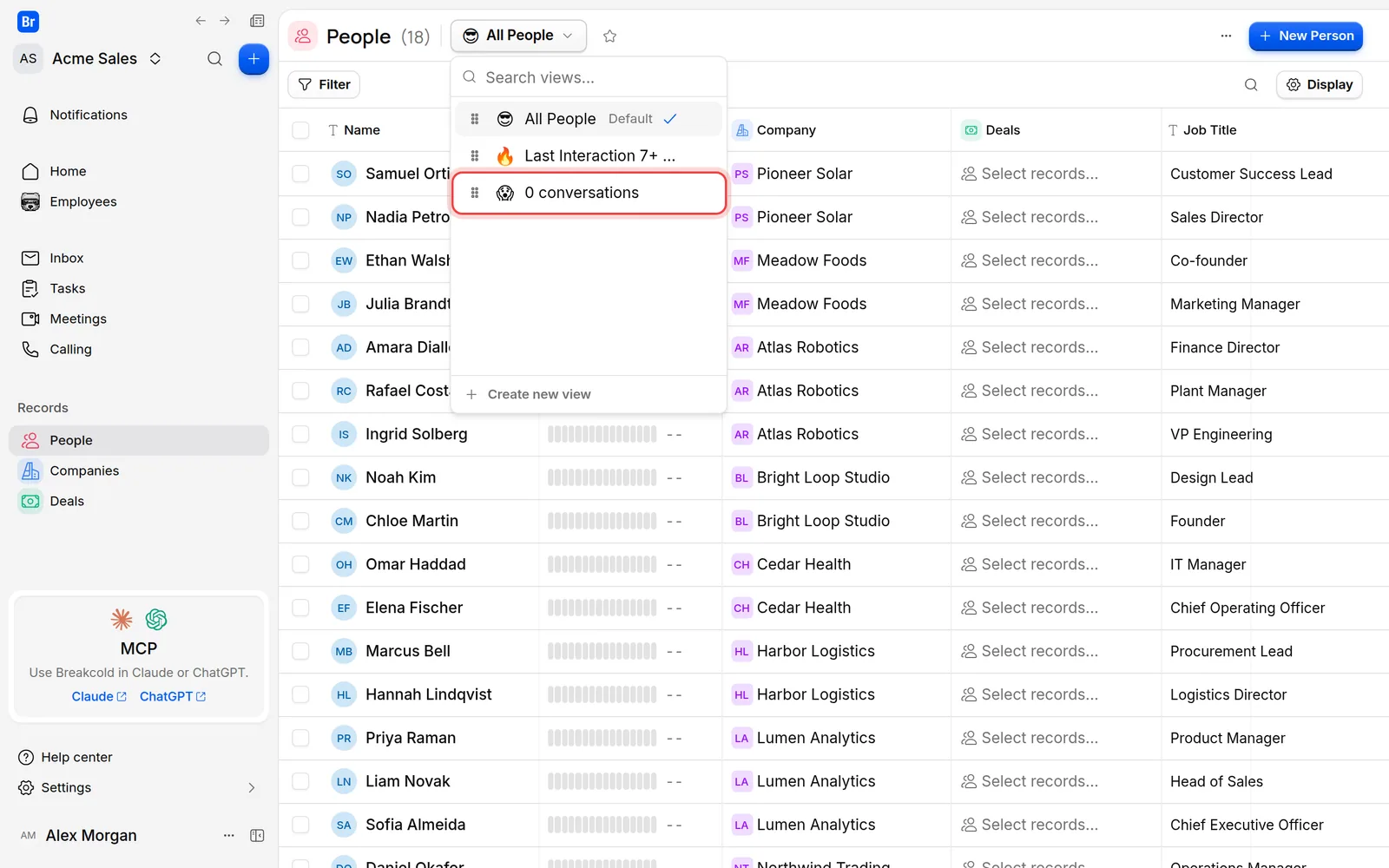The width and height of the screenshot is (1389, 868).
Task: Open three-dot menu beside Alex Morgan
Action: coord(229,835)
